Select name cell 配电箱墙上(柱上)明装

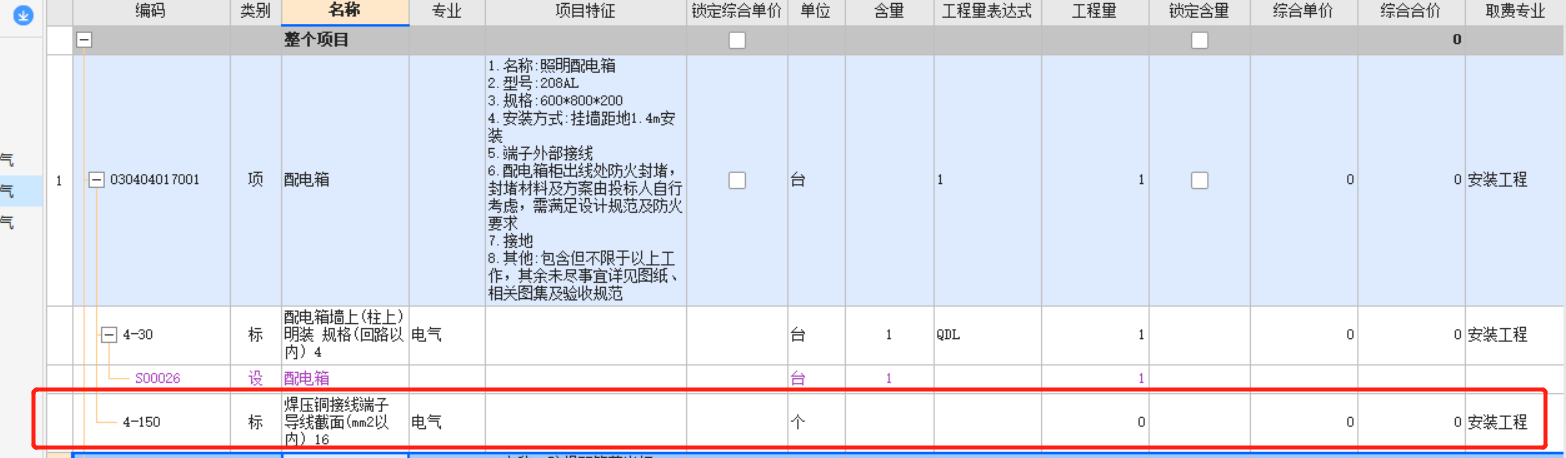click(345, 335)
